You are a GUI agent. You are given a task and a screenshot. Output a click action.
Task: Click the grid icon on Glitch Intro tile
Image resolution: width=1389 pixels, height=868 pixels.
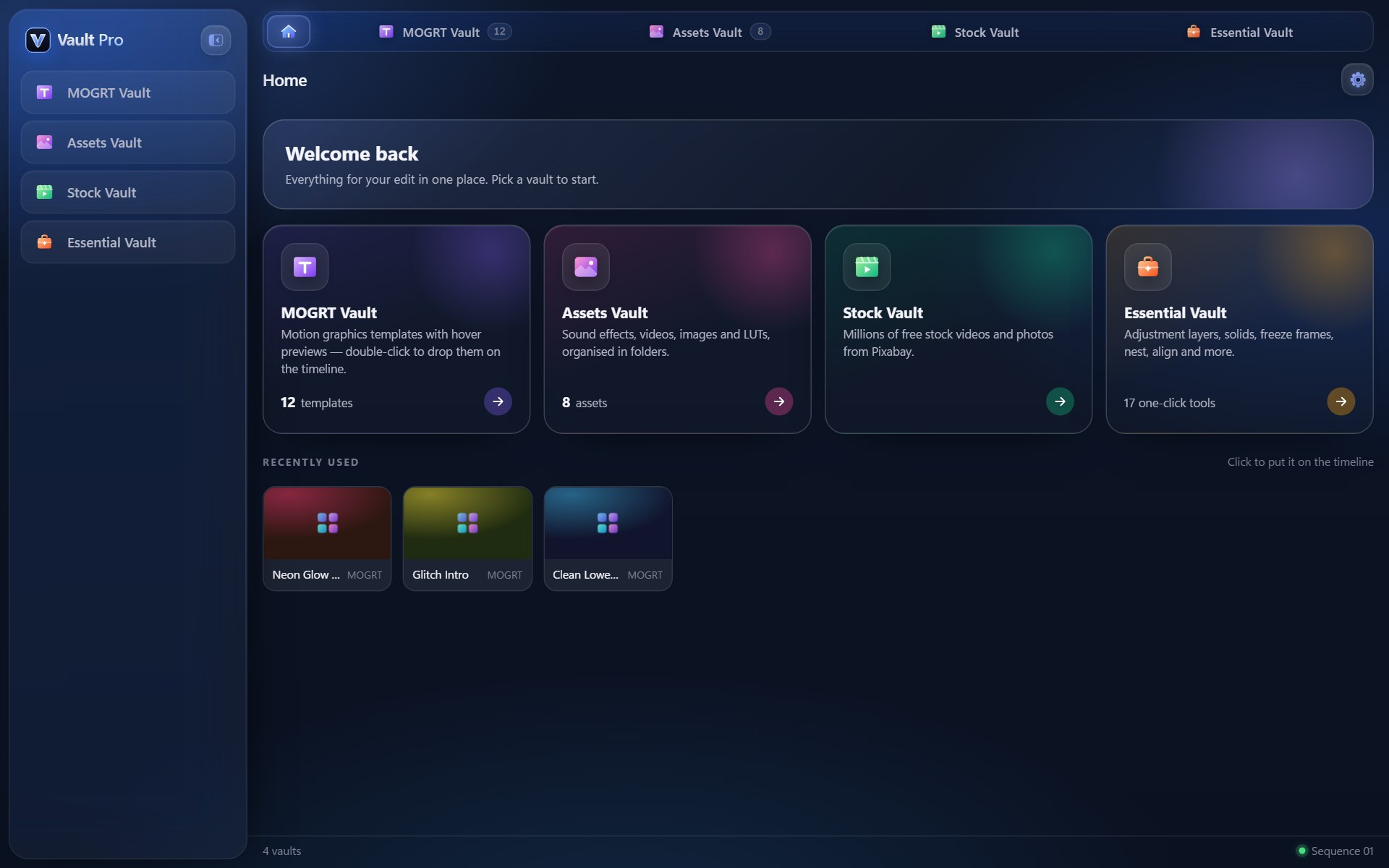(x=467, y=523)
